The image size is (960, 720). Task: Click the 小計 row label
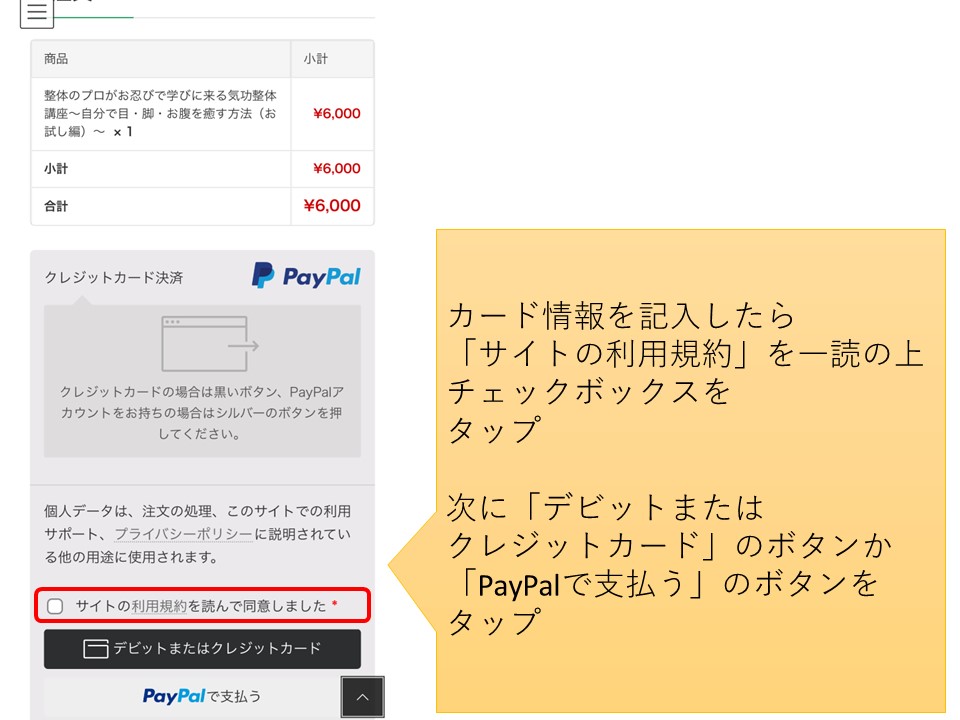tap(56, 169)
